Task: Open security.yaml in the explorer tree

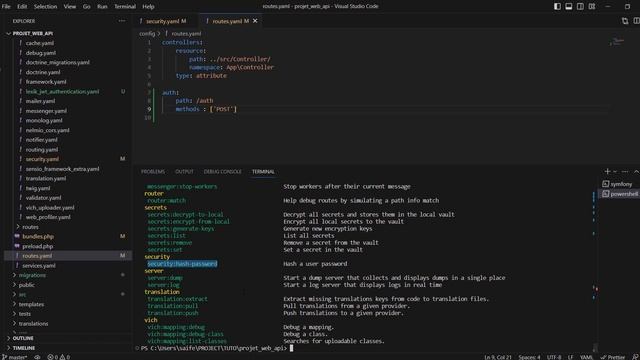Action: click(42, 159)
